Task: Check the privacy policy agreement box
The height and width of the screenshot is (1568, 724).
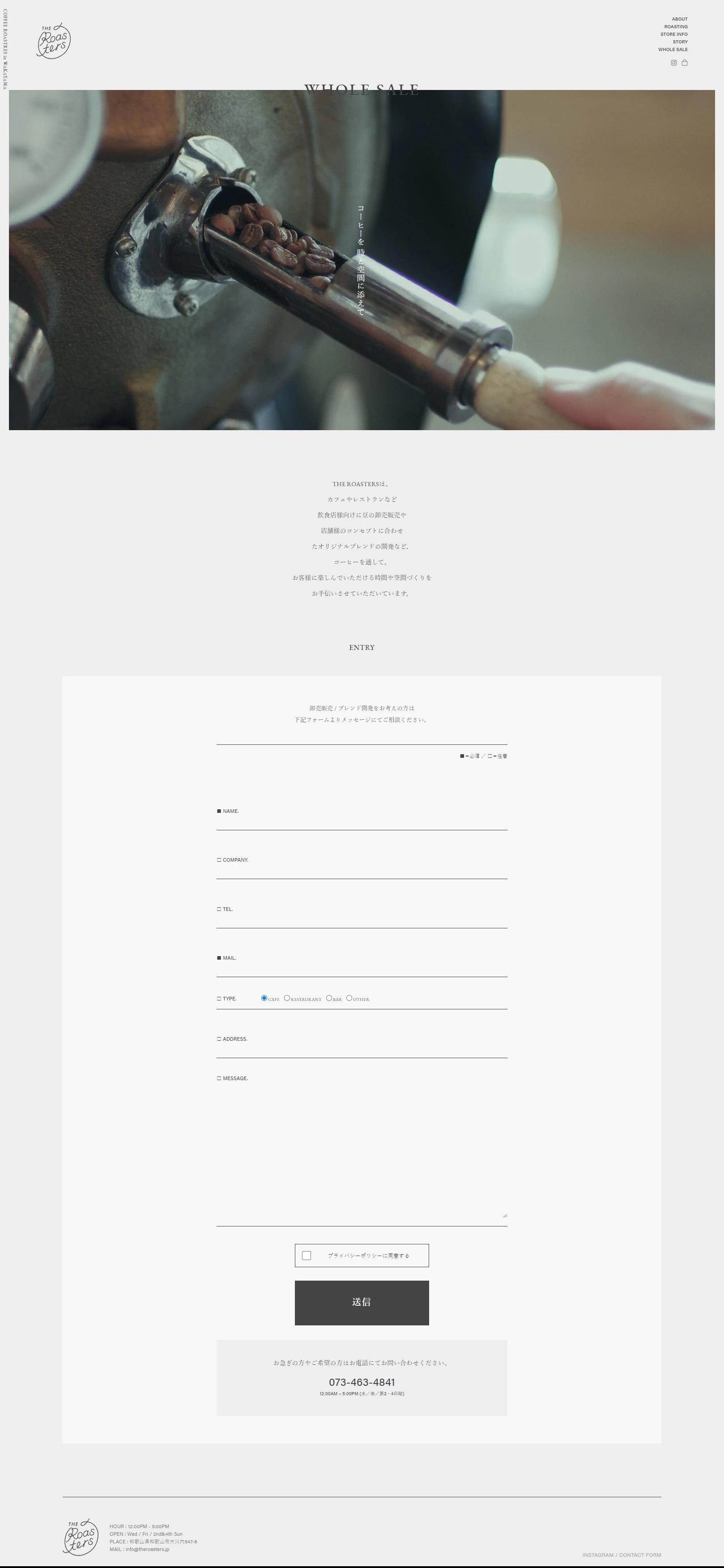Action: (x=307, y=1255)
